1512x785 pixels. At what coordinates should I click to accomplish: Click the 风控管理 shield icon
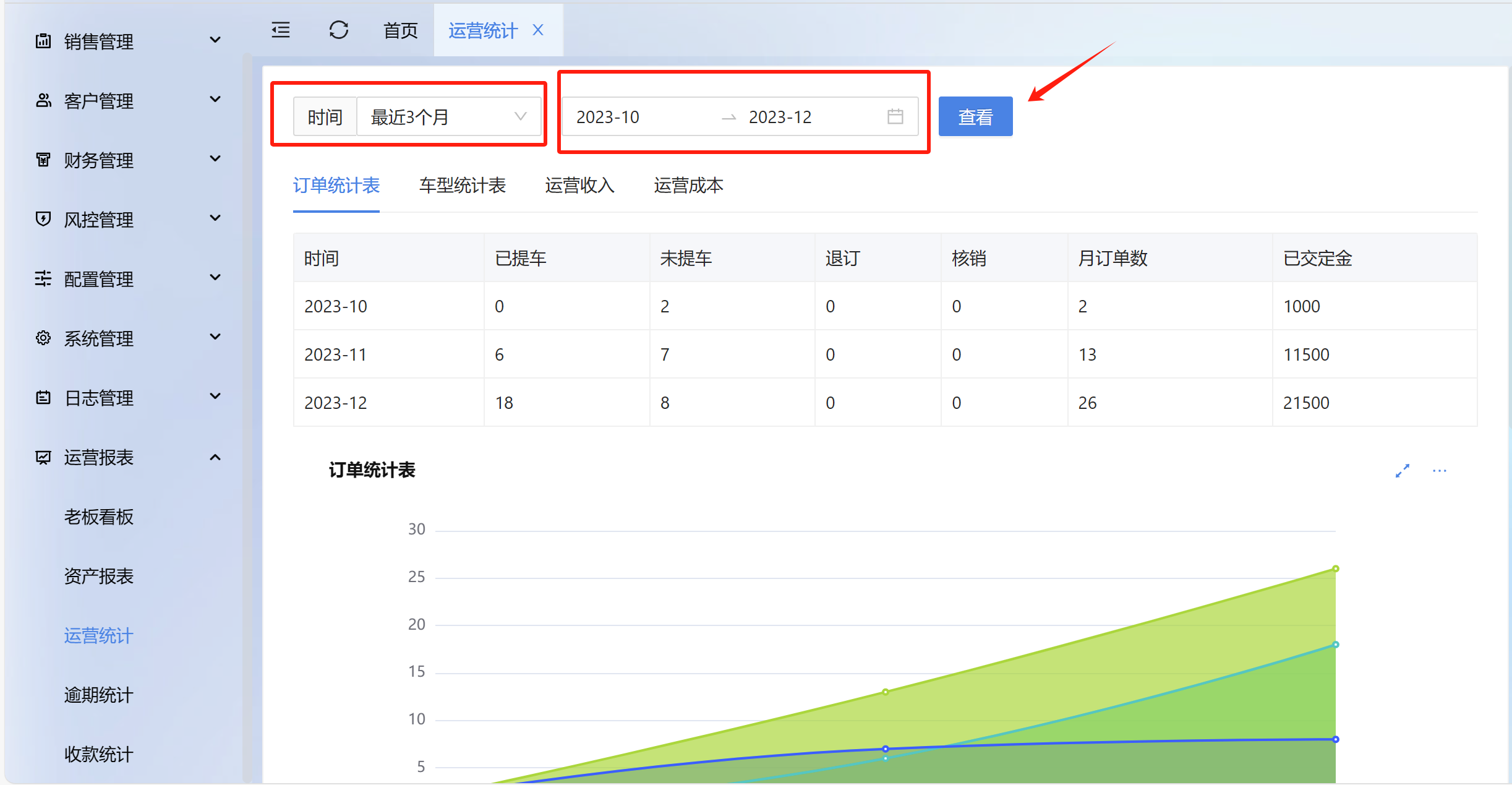[43, 219]
